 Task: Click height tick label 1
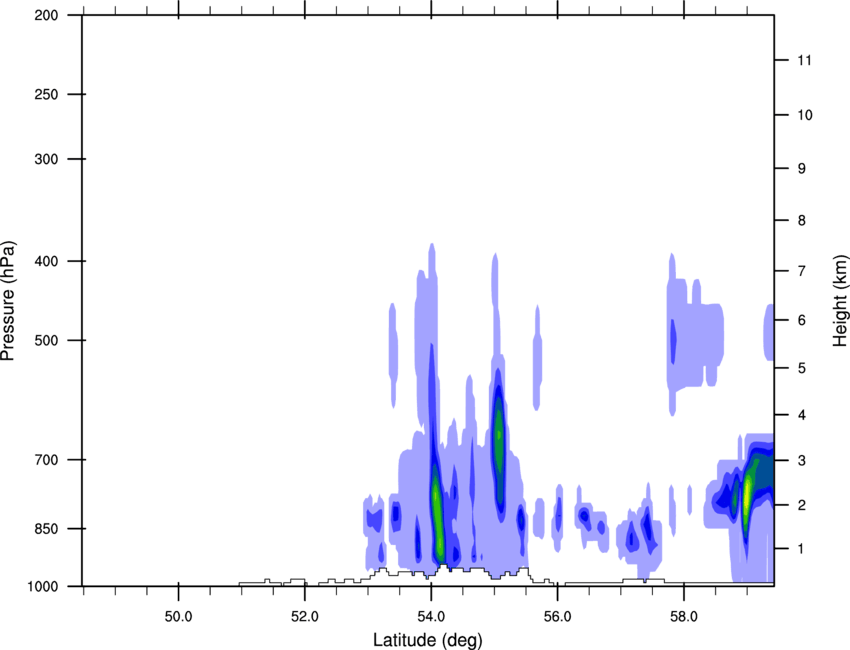click(801, 549)
